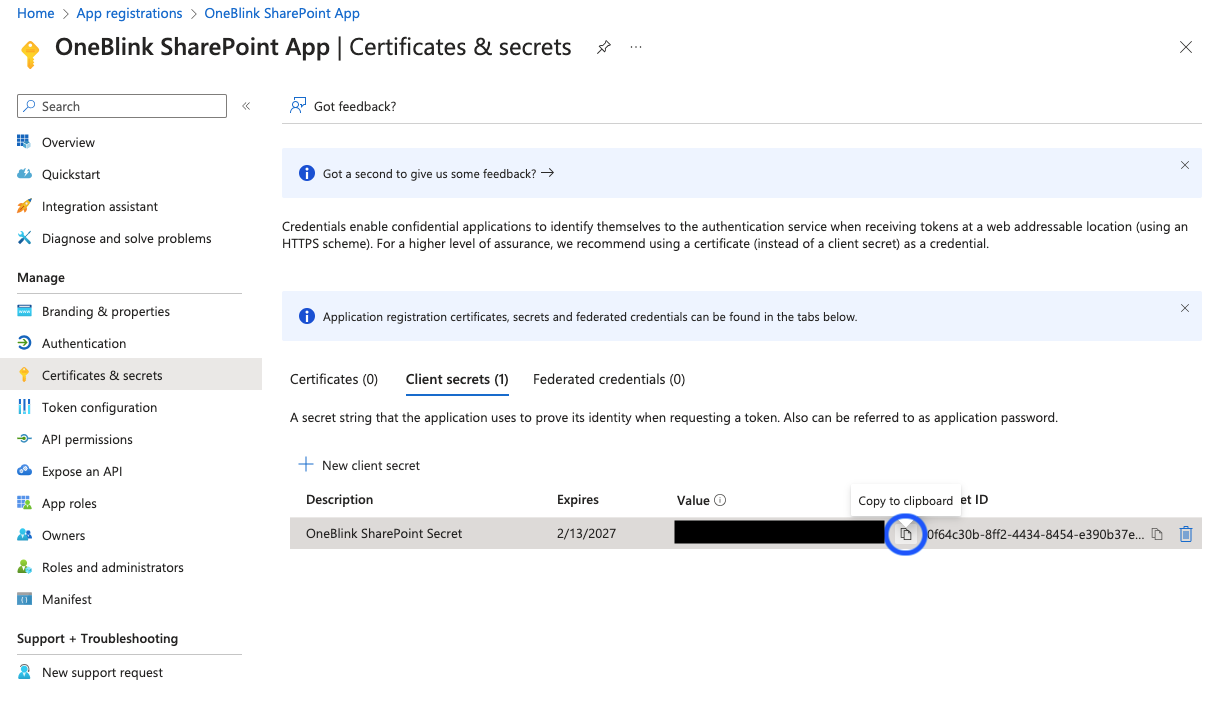This screenshot has height=706, width=1218.
Task: Go to Home breadcrumb
Action: (36, 13)
